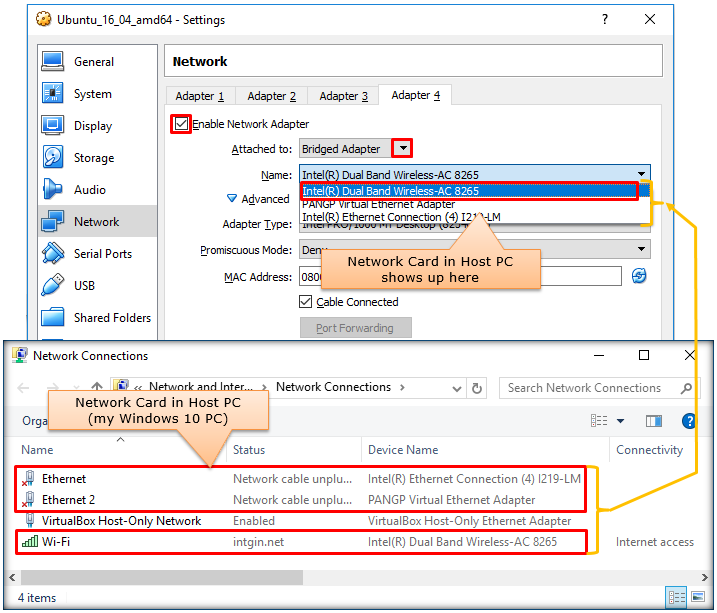
Task: Open Audio settings category
Action: click(97, 190)
